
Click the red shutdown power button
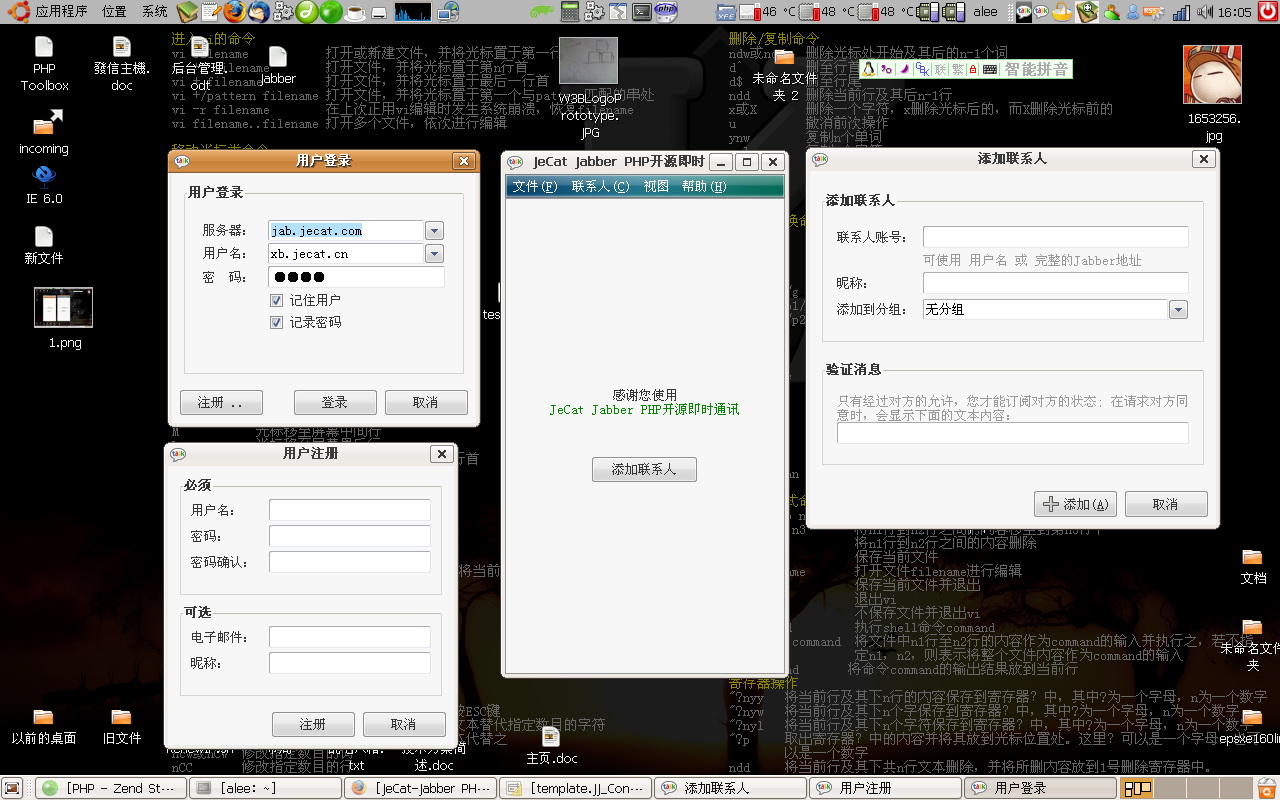pos(1269,11)
